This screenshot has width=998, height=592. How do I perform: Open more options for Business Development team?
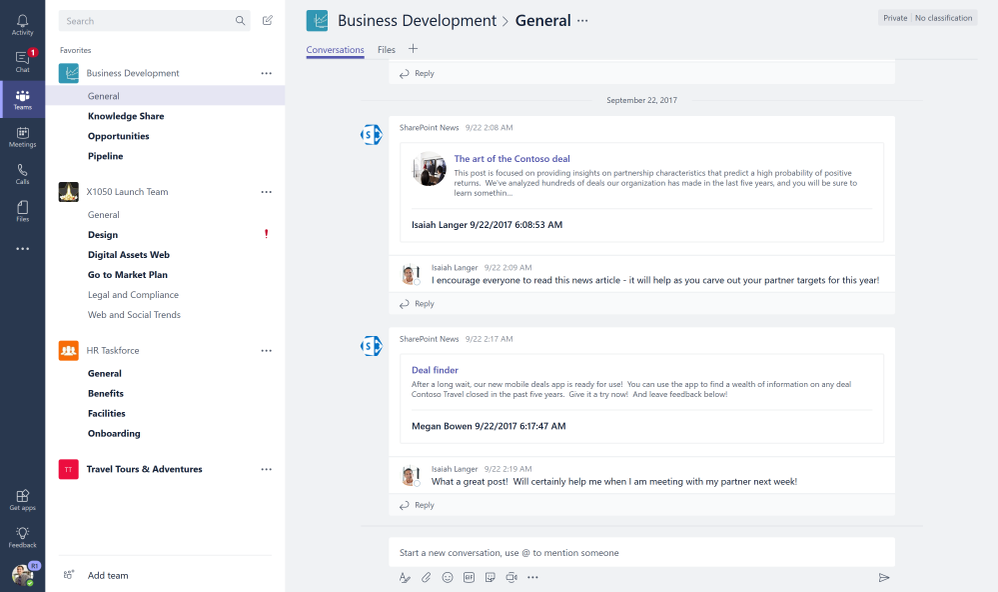266,73
